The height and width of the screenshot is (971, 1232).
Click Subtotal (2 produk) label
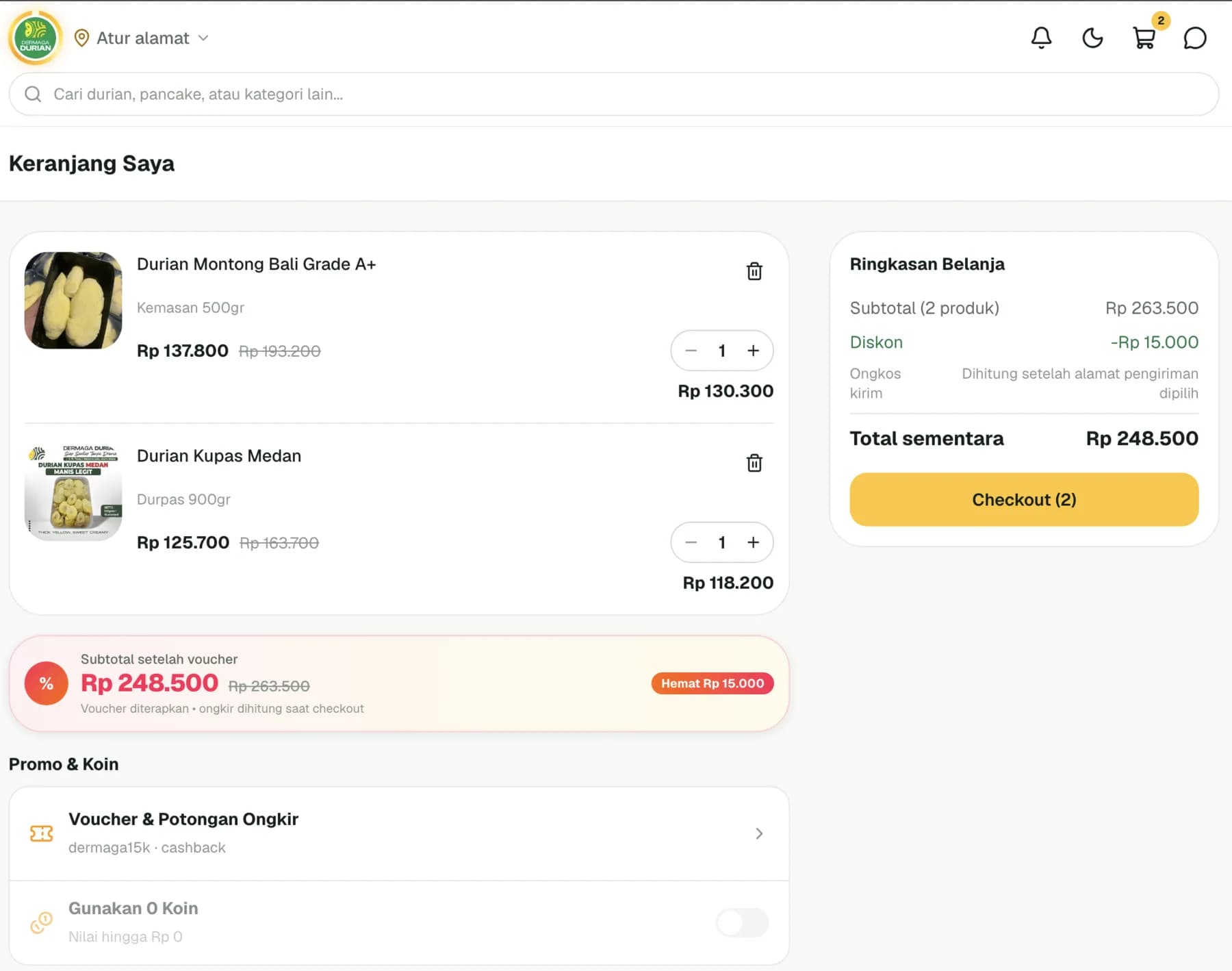924,308
